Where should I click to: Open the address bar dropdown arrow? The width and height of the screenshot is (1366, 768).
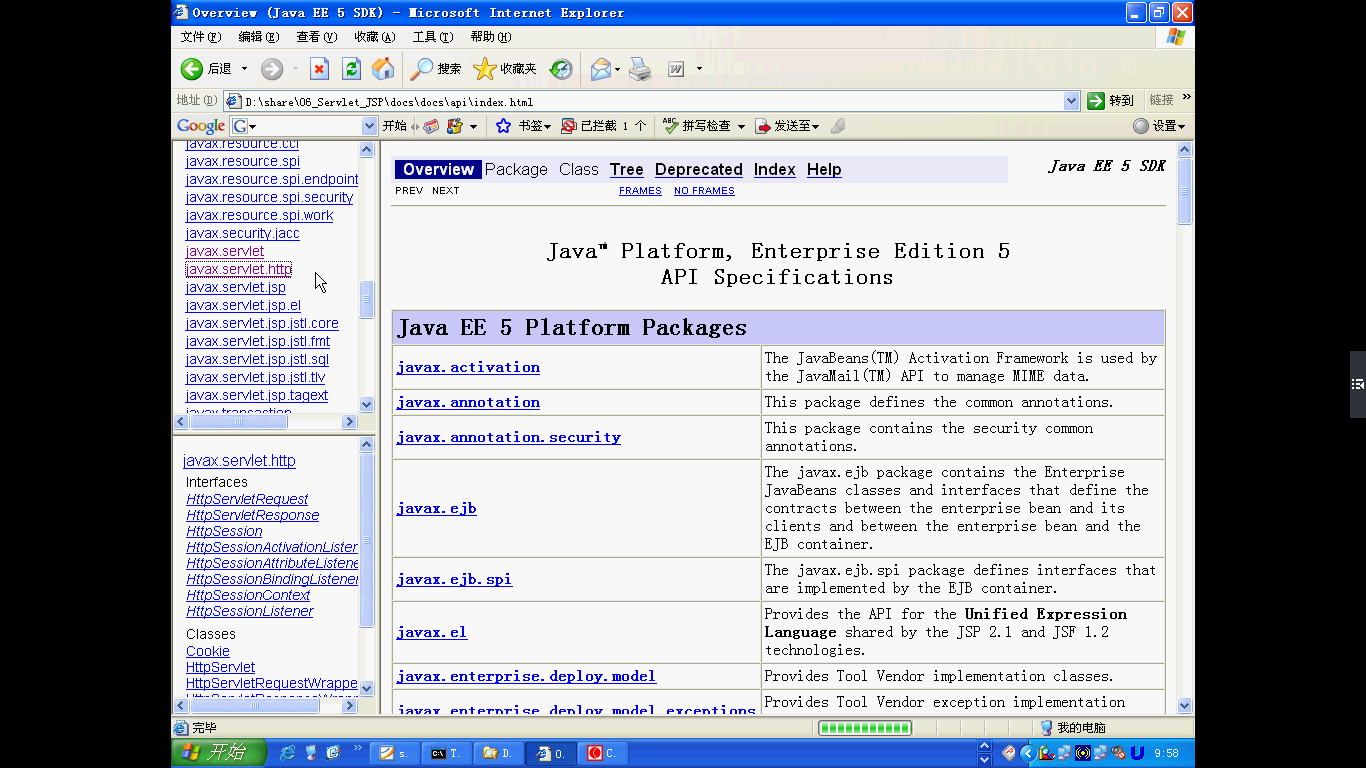point(1072,101)
